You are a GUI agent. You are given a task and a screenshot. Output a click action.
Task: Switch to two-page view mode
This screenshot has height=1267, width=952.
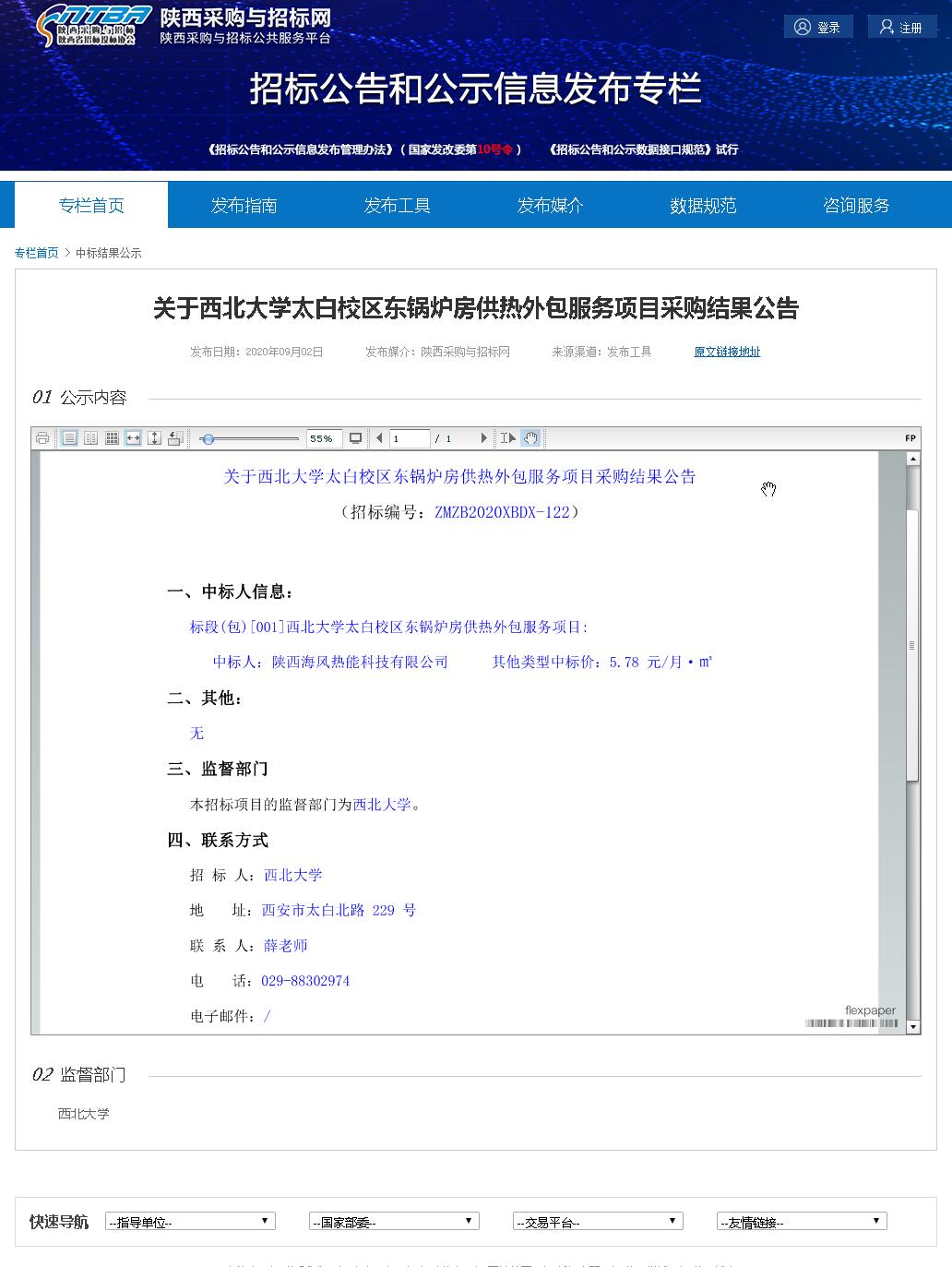pos(90,438)
